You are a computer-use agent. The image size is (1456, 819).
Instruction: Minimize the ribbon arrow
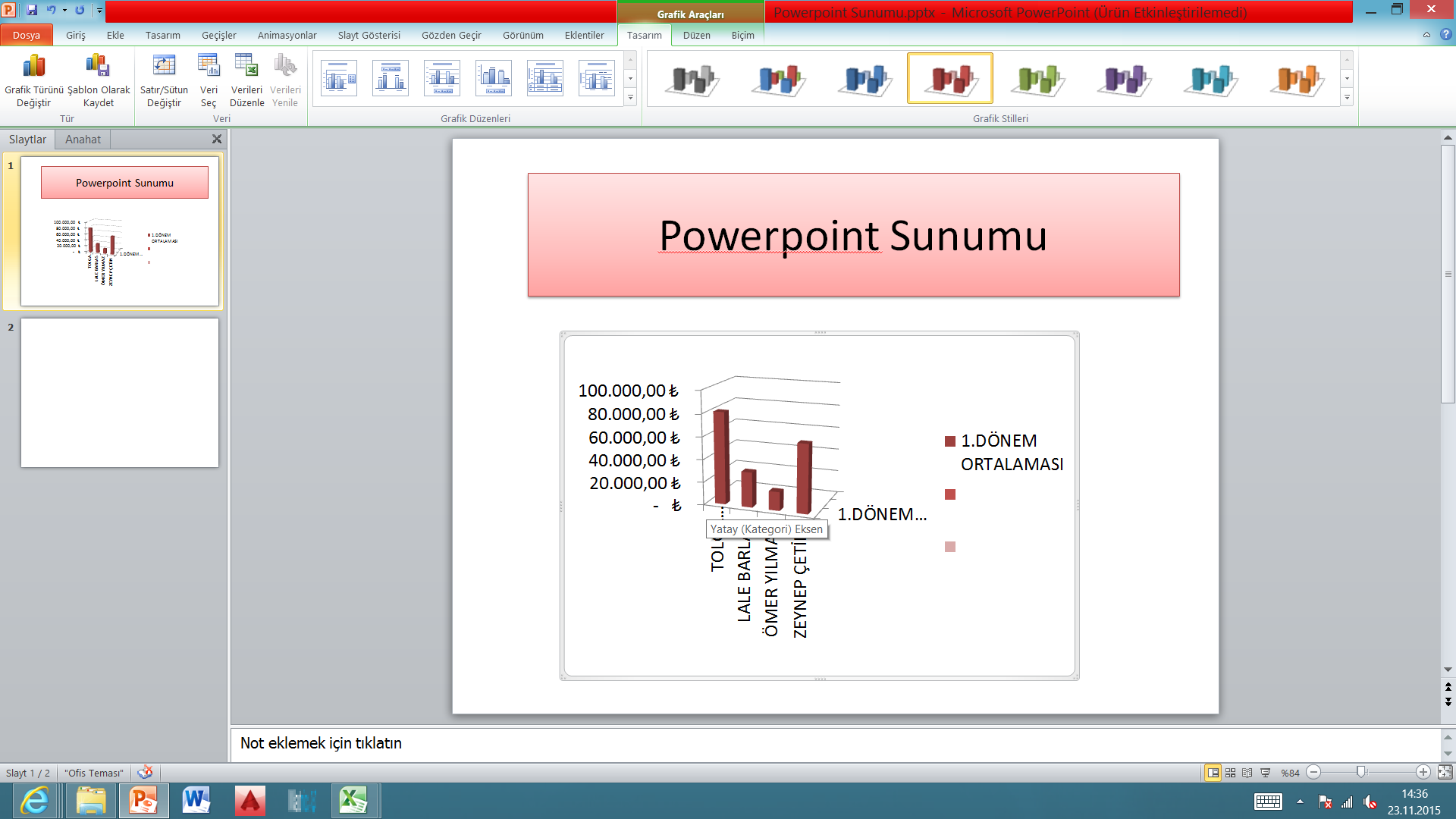(x=1426, y=35)
